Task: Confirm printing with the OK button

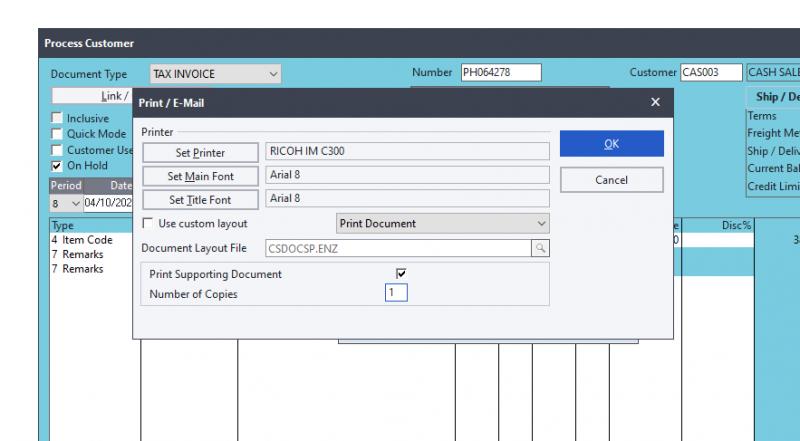Action: [x=611, y=144]
